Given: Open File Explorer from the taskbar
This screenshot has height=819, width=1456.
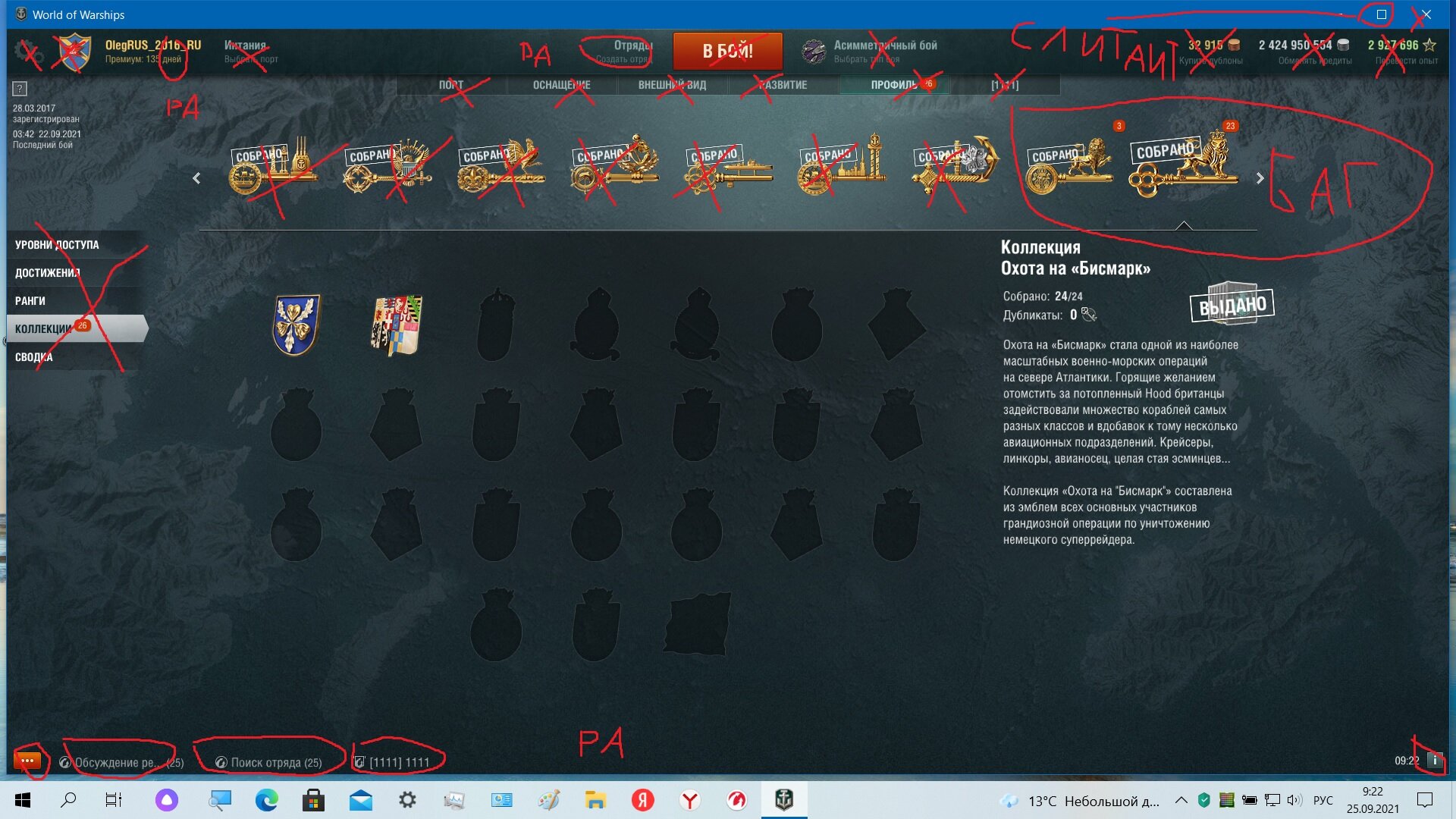Looking at the screenshot, I should point(595,800).
